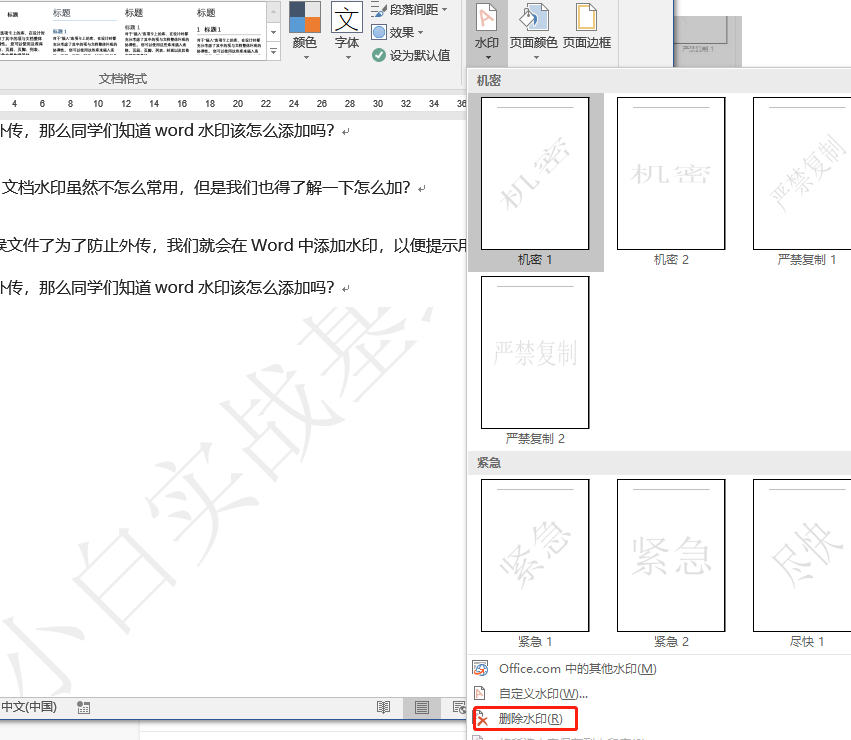Click the 机密 section header in gallery
Screen dimensions: 851x740
488,81
